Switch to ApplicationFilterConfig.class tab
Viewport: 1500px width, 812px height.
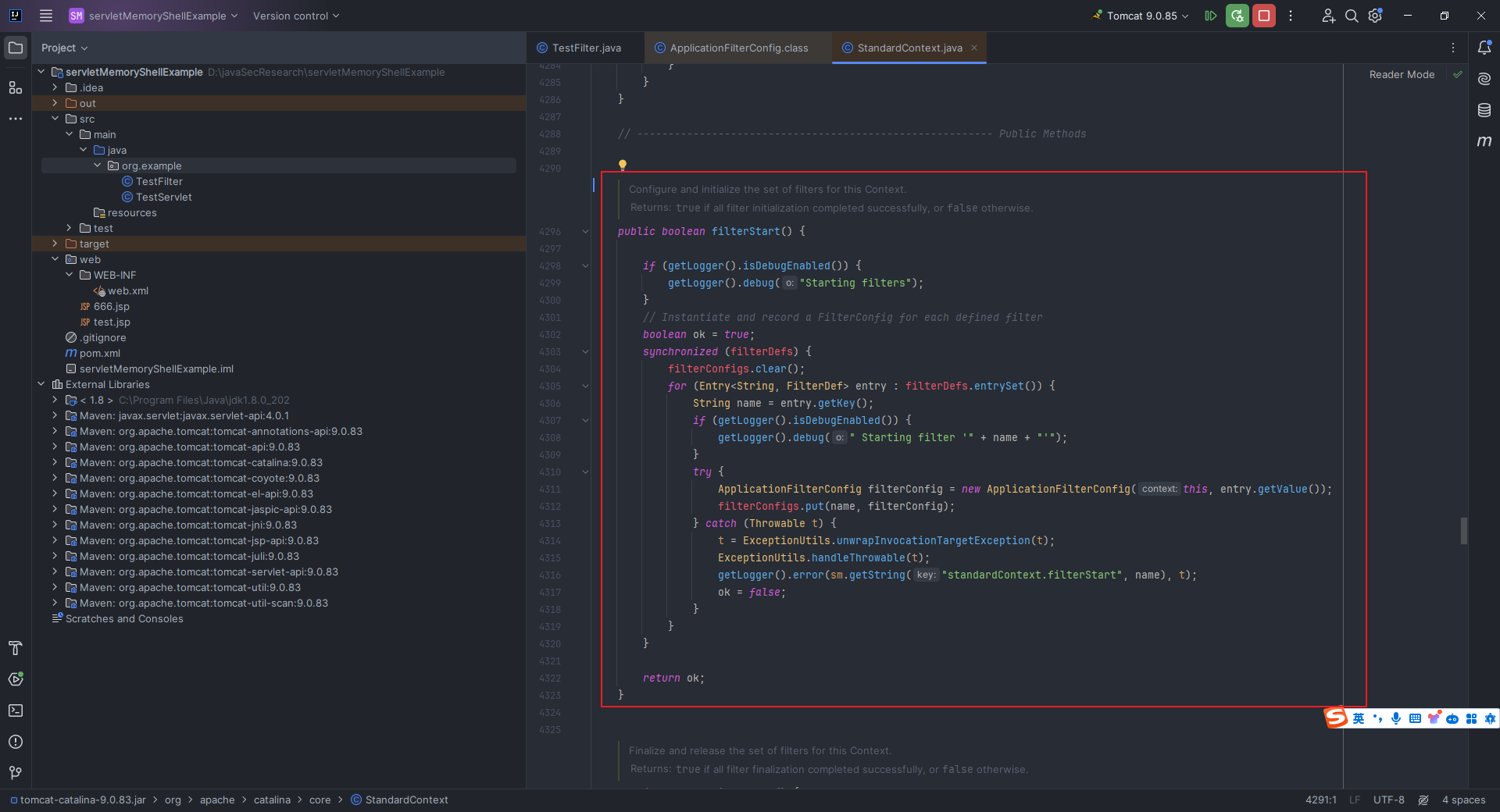(731, 48)
